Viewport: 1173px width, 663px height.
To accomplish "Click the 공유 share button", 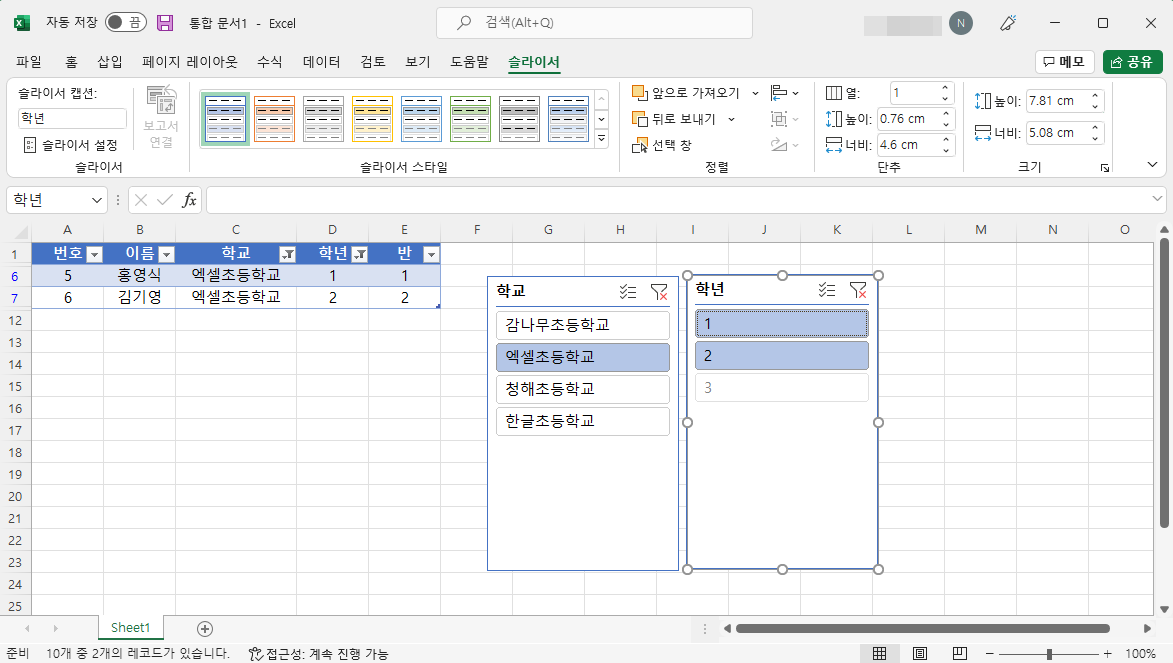I will 1133,61.
